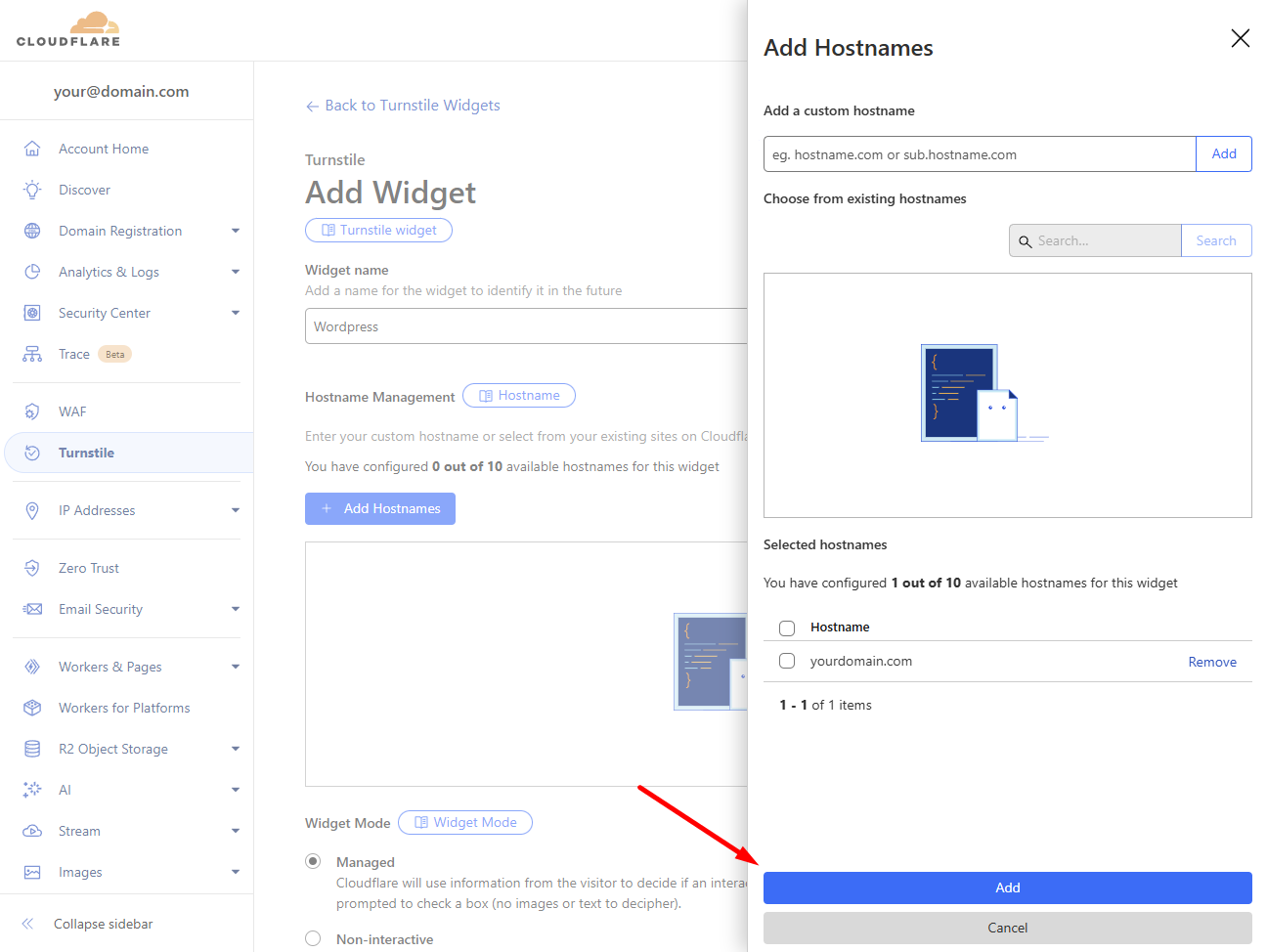Remove yourdomain.com from selected hostnames

(1211, 662)
